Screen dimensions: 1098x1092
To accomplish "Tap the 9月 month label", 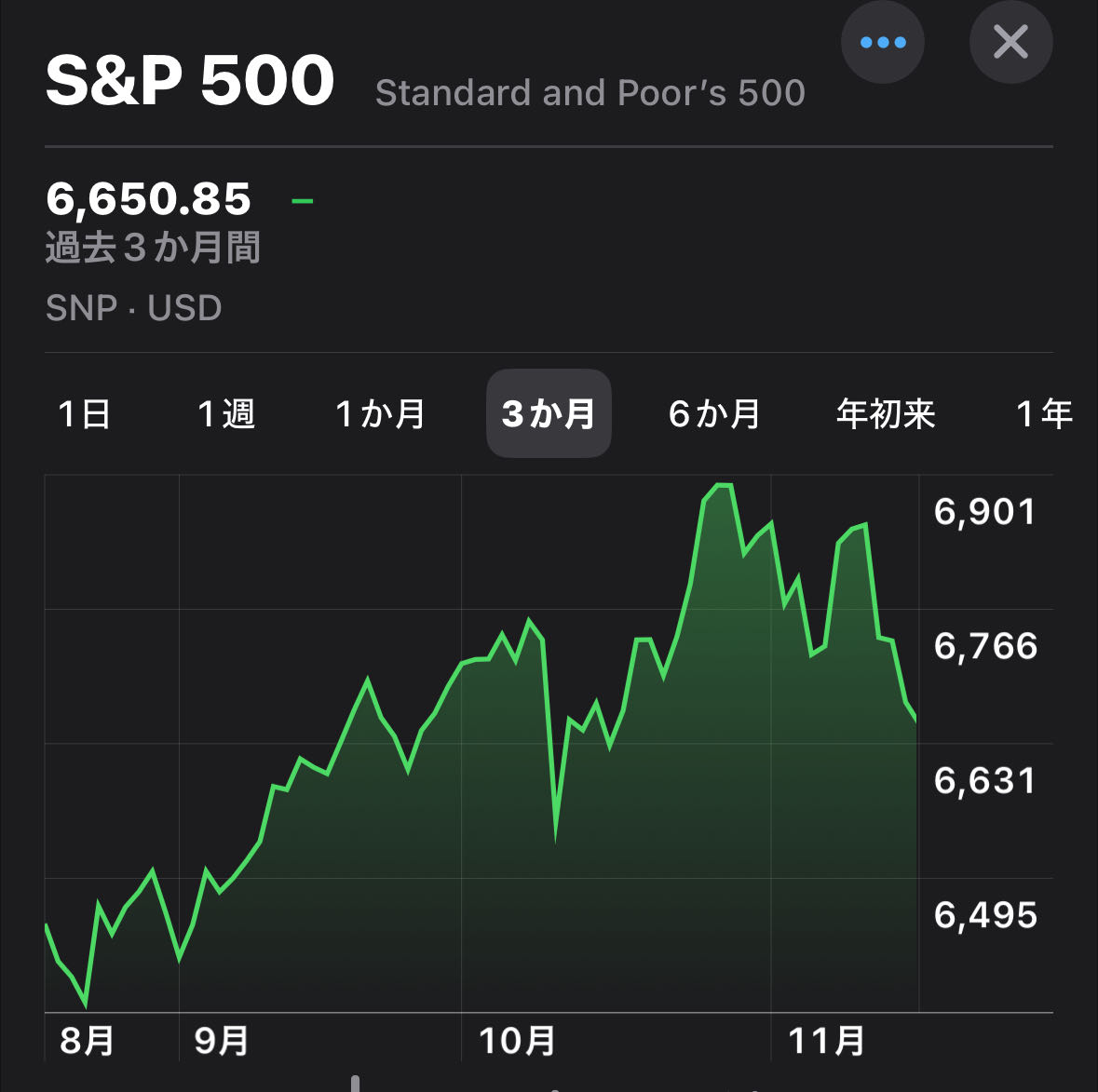I will click(222, 1040).
